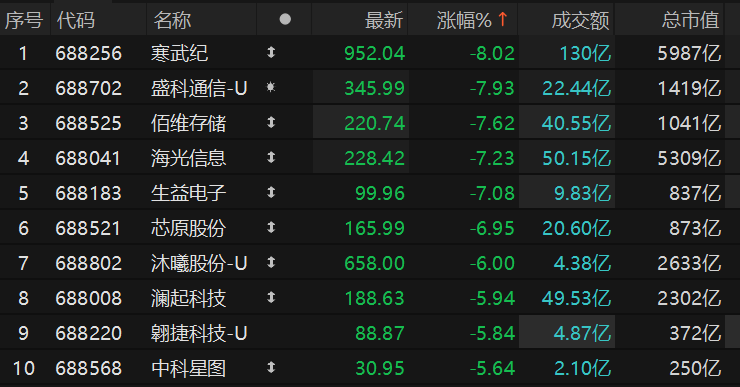740x387 pixels.
Task: Select stock name 盛科通信-U
Action: click(199, 88)
